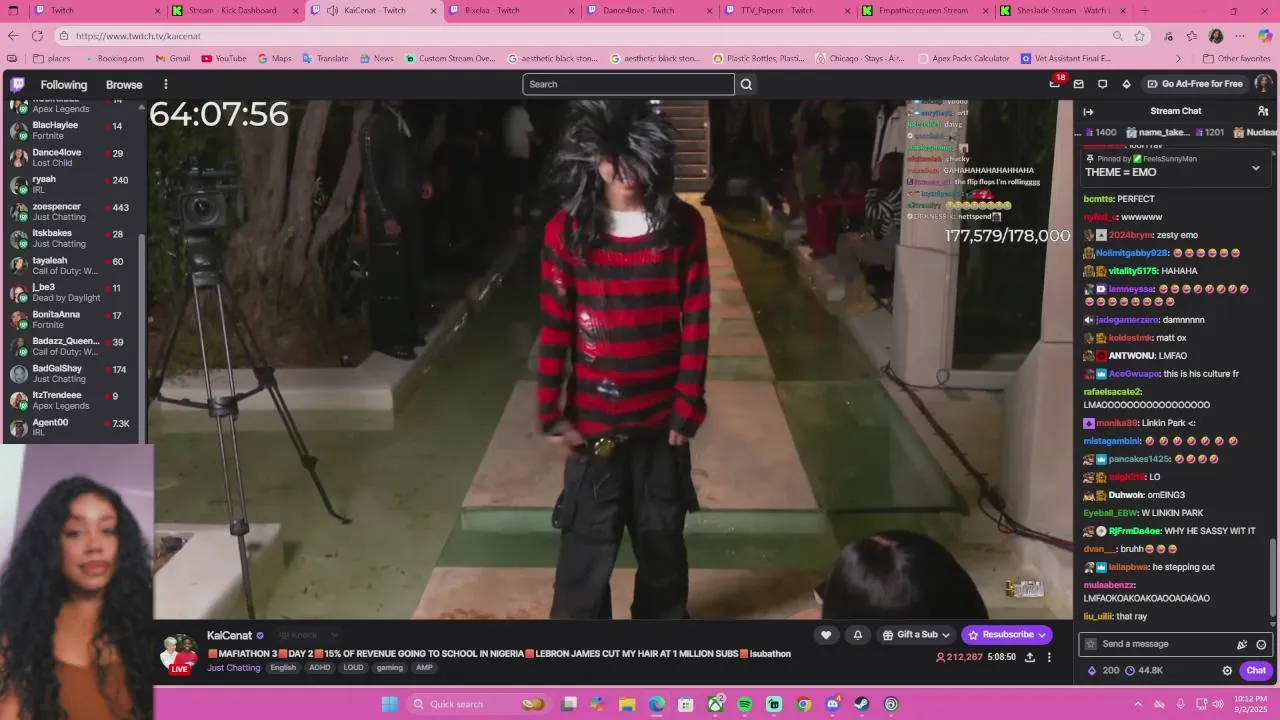1280x720 pixels.
Task: Expand browser bookmarks overflow chevron
Action: [x=1178, y=58]
